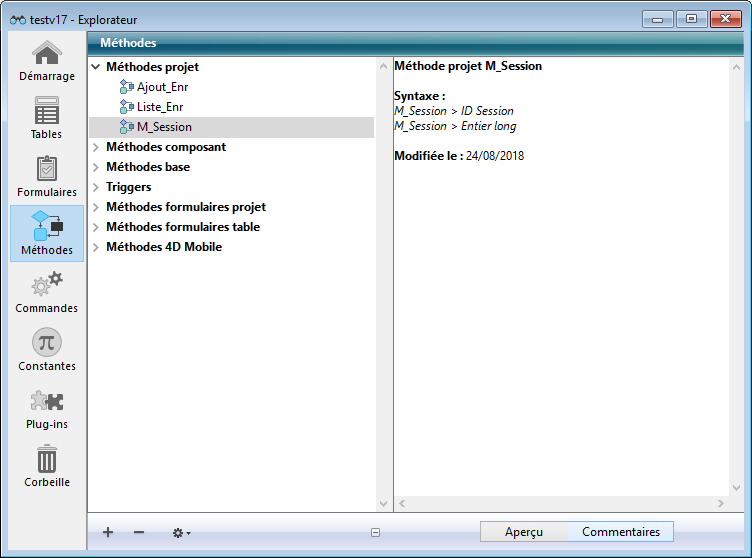Select the Plug-ins page
Image resolution: width=752 pixels, height=558 pixels.
[47, 408]
